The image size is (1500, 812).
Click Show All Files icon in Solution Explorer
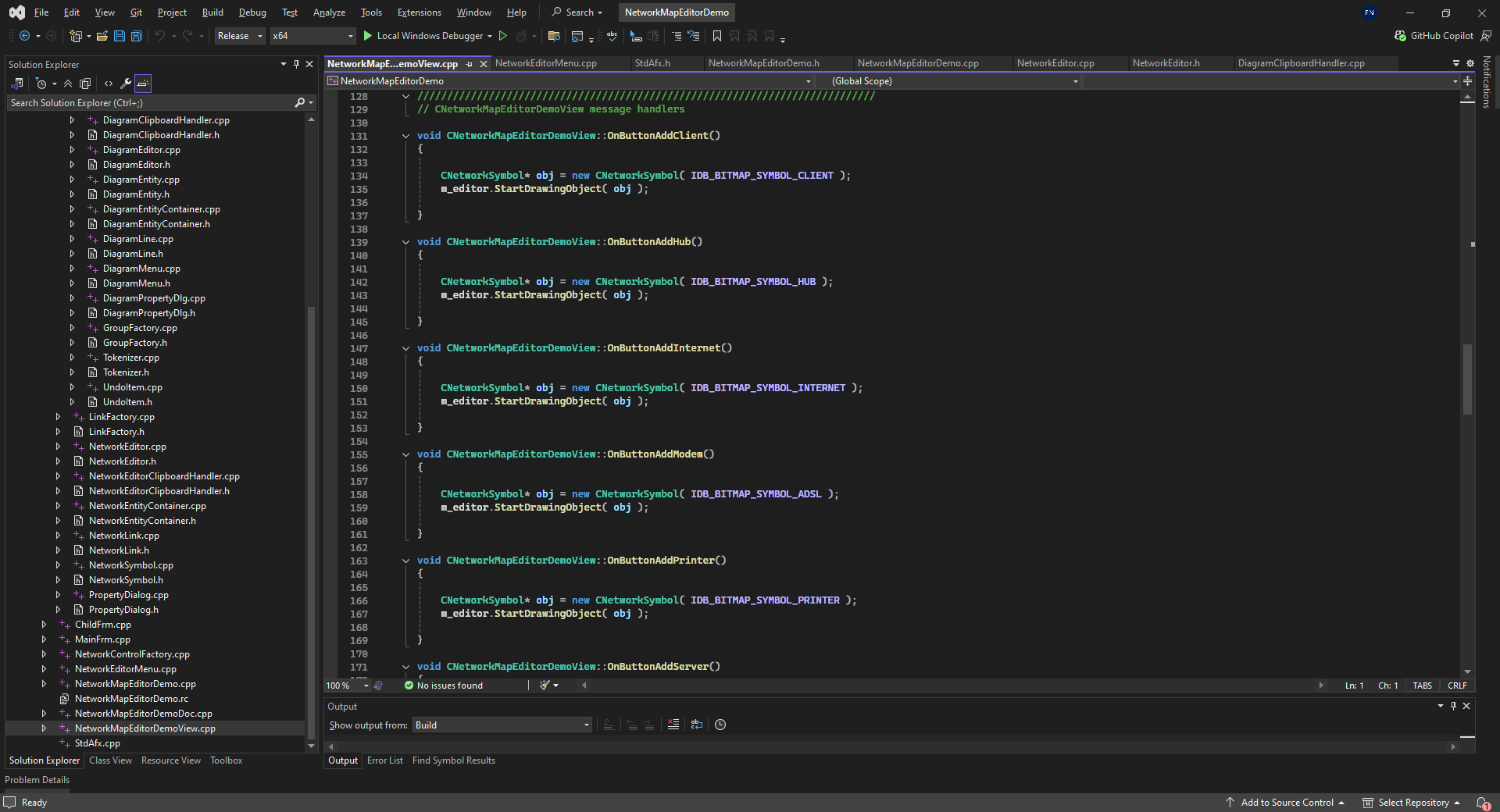85,84
